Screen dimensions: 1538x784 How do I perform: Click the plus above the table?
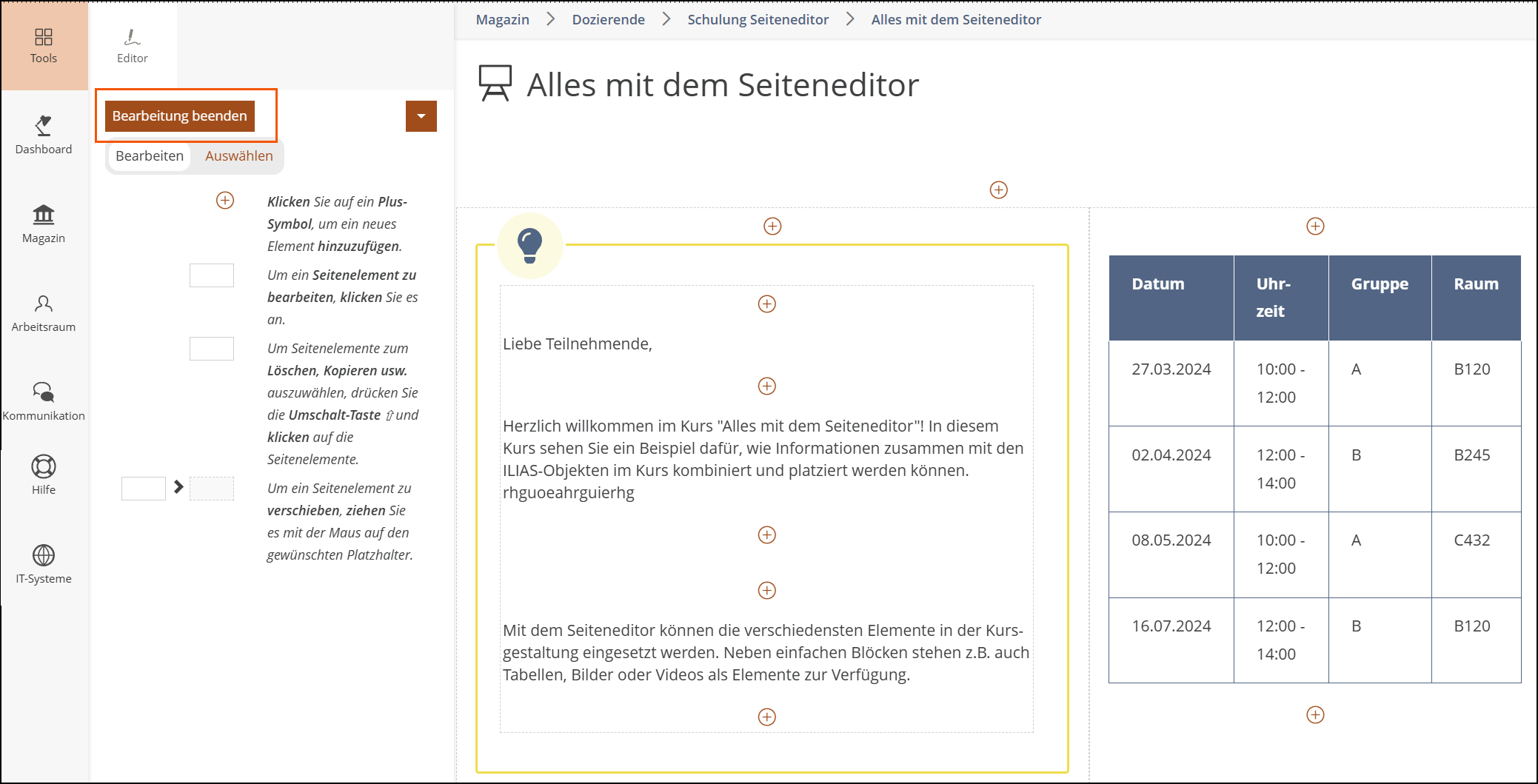(x=1315, y=227)
